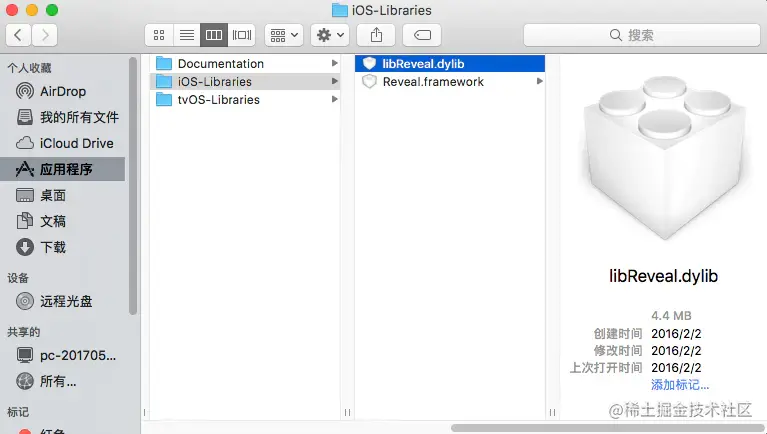Click the 我的所有文件 icon
Screen dimensions: 767x434
[25, 117]
